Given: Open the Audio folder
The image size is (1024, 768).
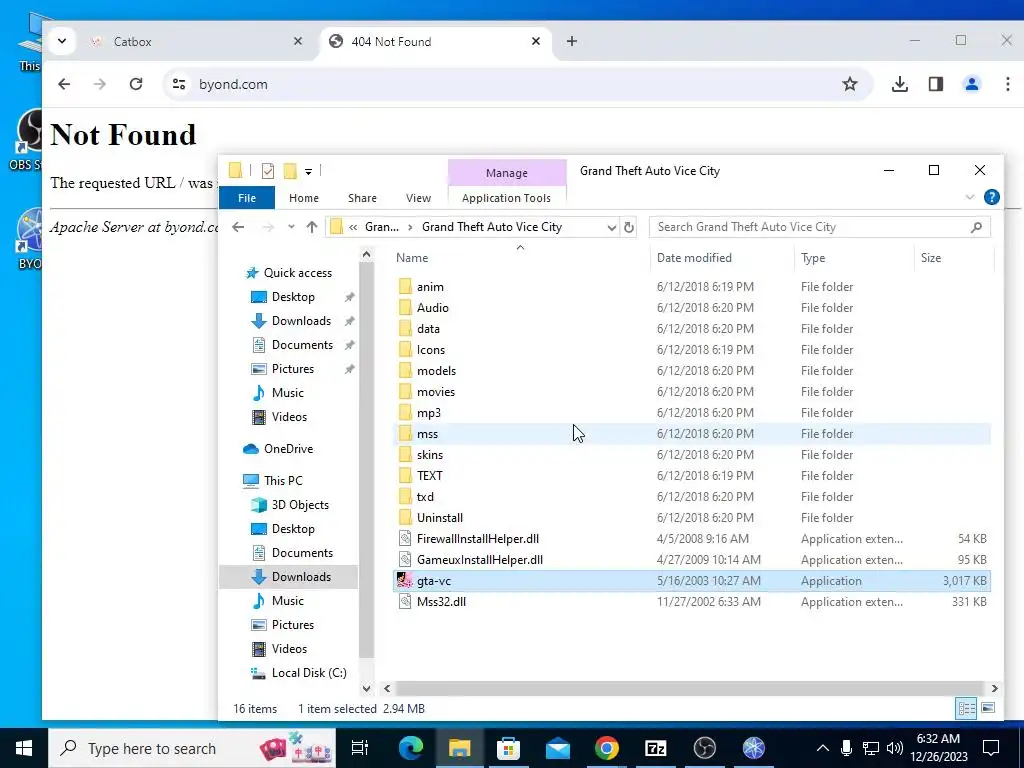Looking at the screenshot, I should point(432,308).
